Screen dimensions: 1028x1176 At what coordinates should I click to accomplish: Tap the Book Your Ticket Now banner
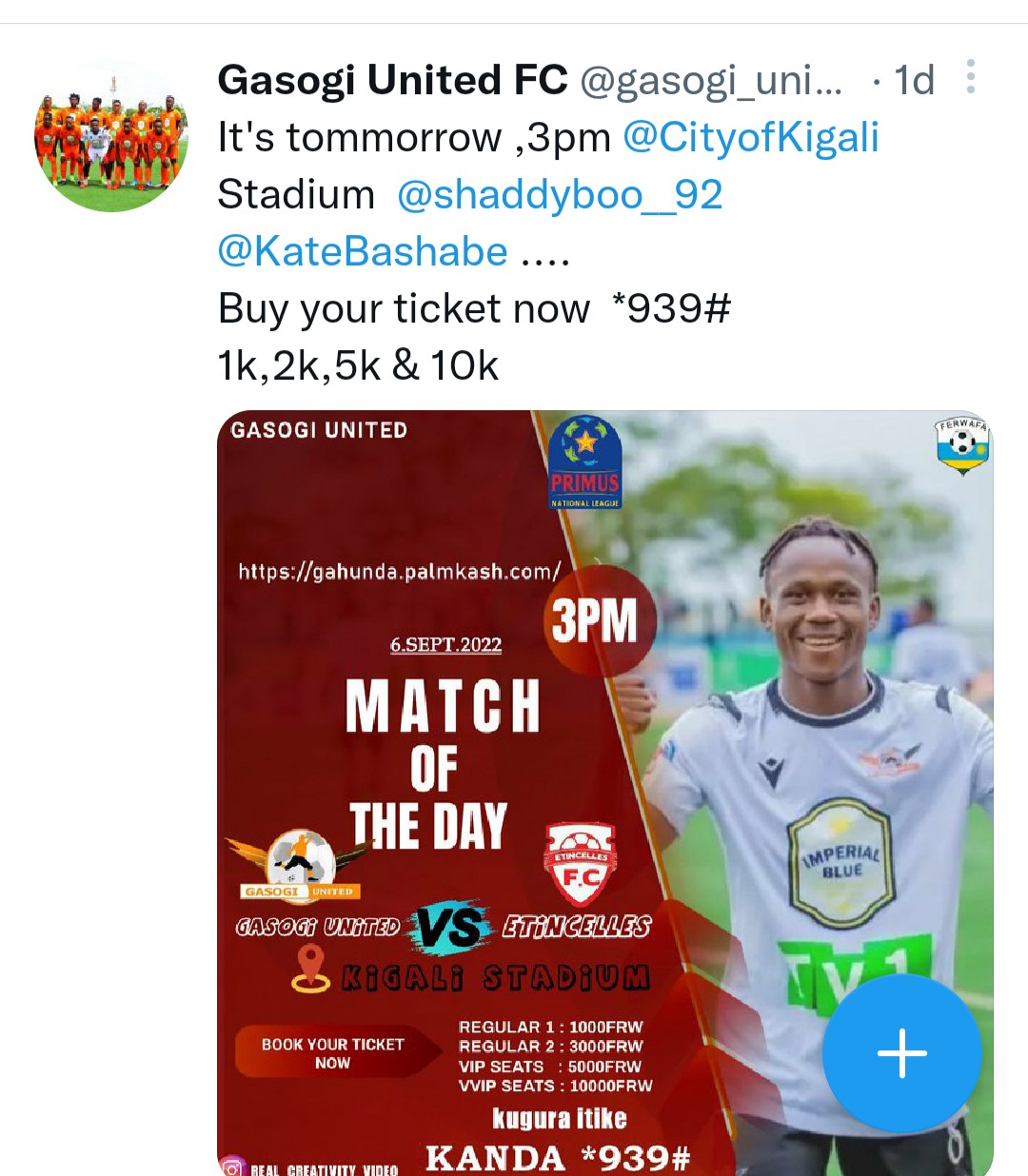point(333,1052)
